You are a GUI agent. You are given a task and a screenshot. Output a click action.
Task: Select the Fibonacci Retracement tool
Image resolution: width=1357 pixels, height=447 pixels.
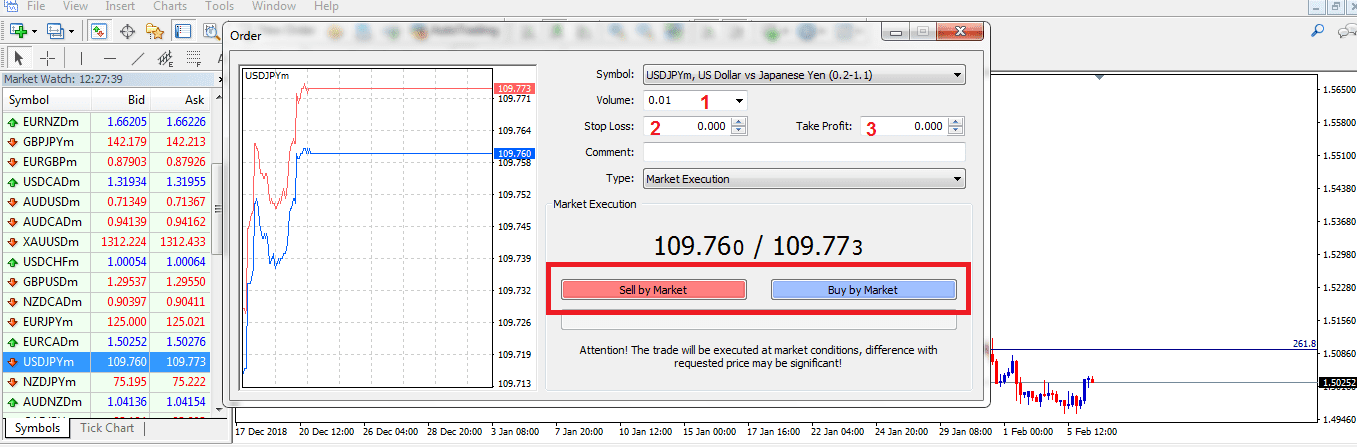[194, 57]
